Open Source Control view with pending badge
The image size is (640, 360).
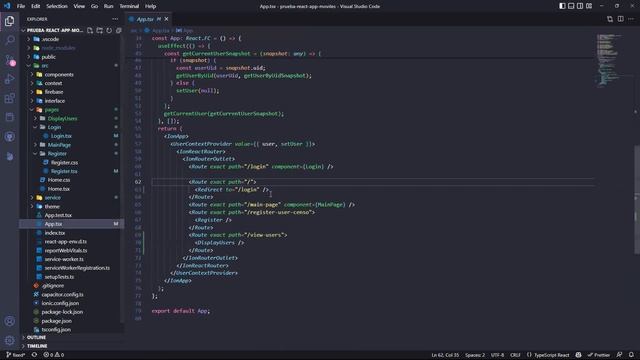coord(9,60)
